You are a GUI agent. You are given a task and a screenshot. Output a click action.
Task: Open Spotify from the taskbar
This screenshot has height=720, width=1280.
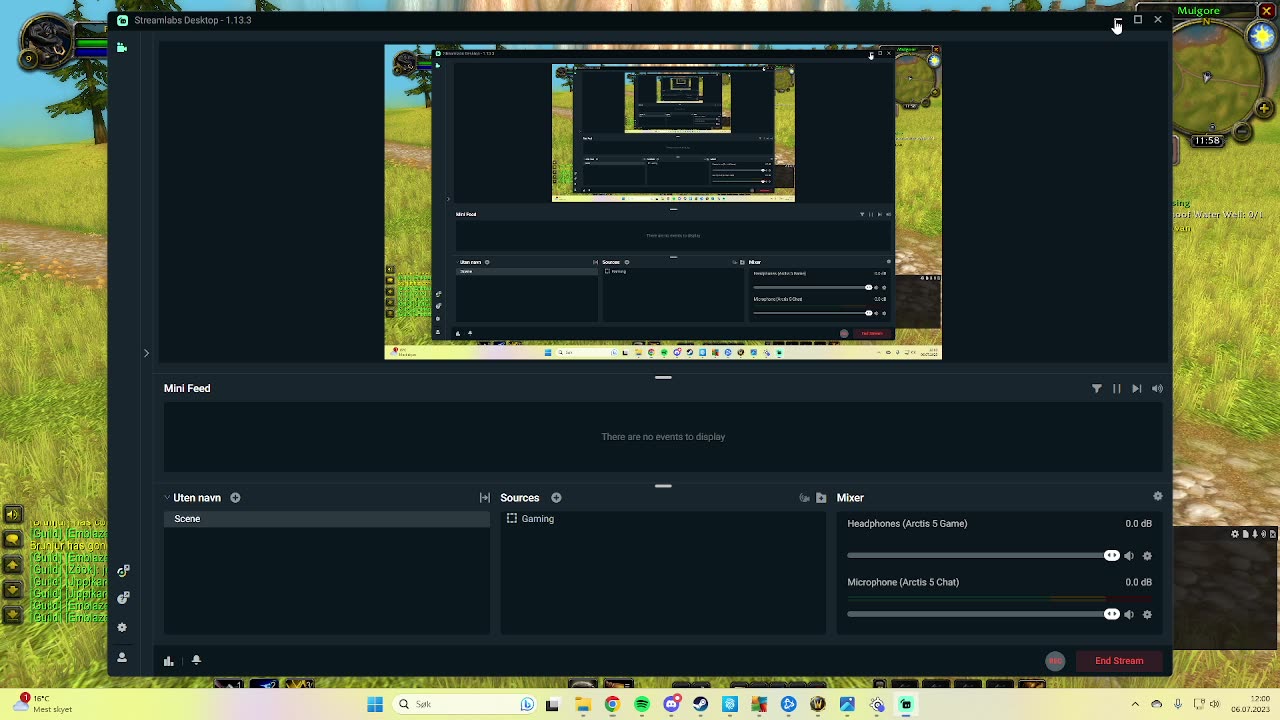642,704
